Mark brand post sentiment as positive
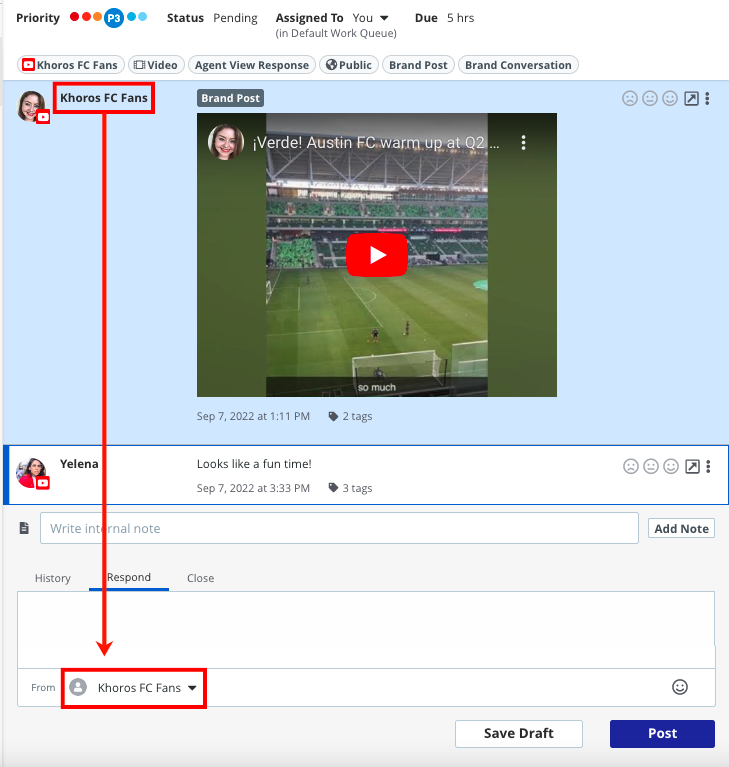The image size is (729, 767). [x=670, y=99]
